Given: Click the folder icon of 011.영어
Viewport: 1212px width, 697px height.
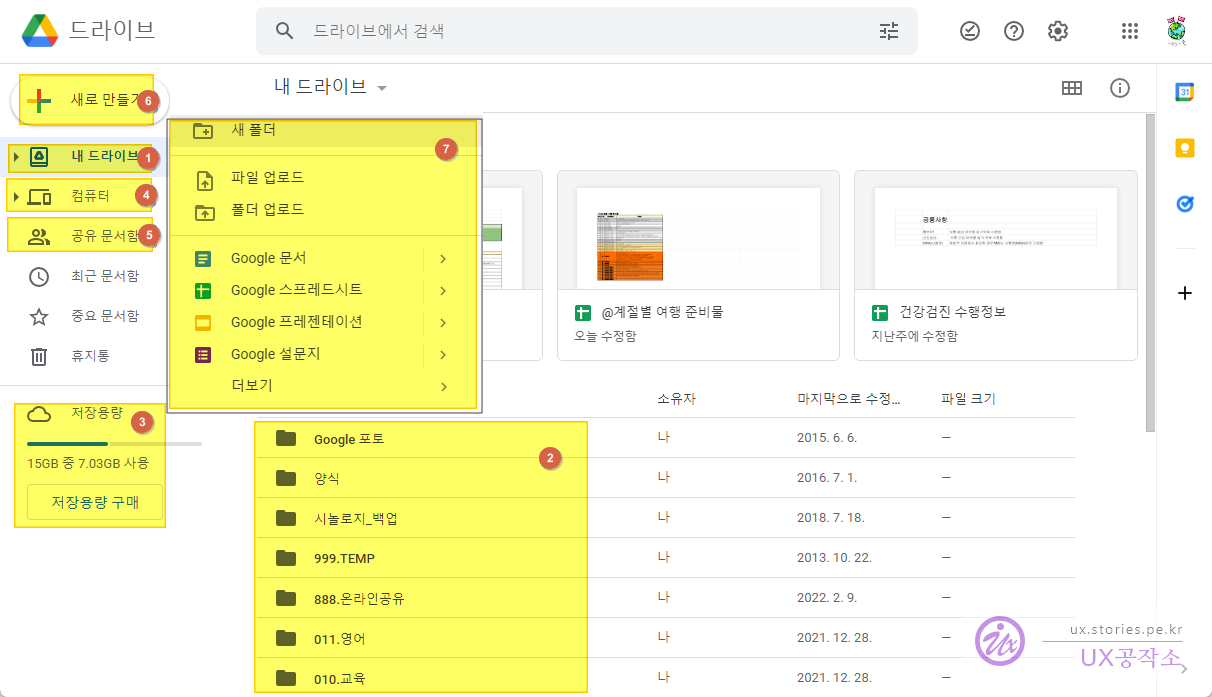Looking at the screenshot, I should (x=287, y=638).
